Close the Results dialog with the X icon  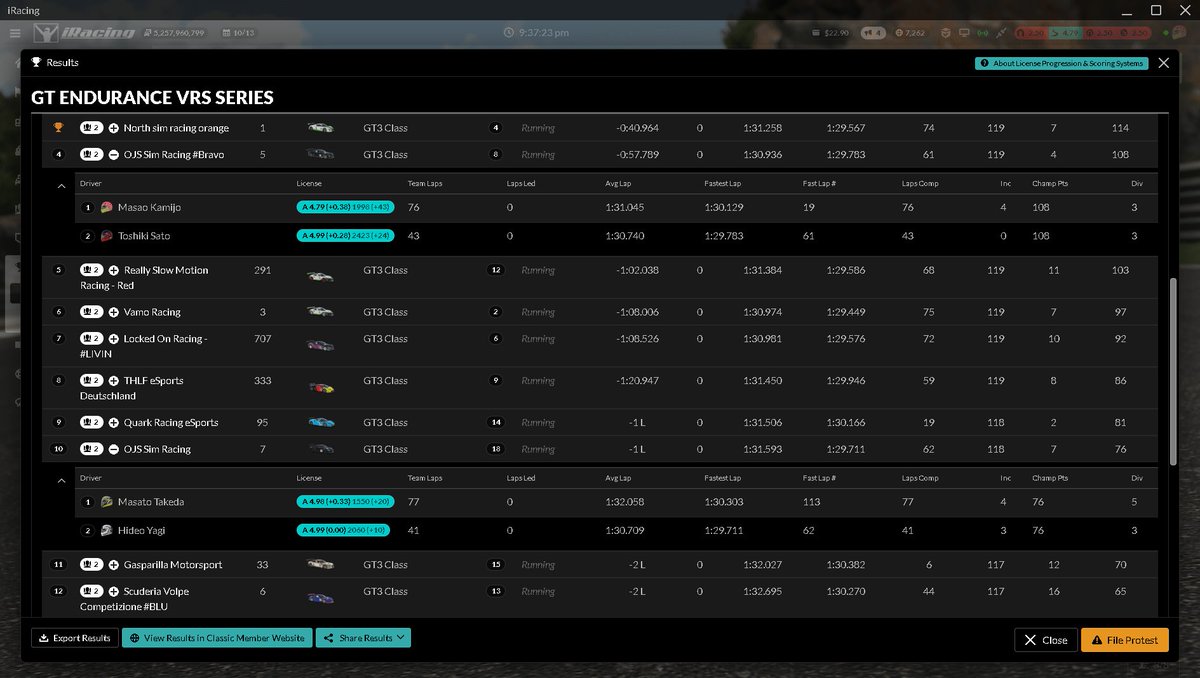pos(1163,63)
